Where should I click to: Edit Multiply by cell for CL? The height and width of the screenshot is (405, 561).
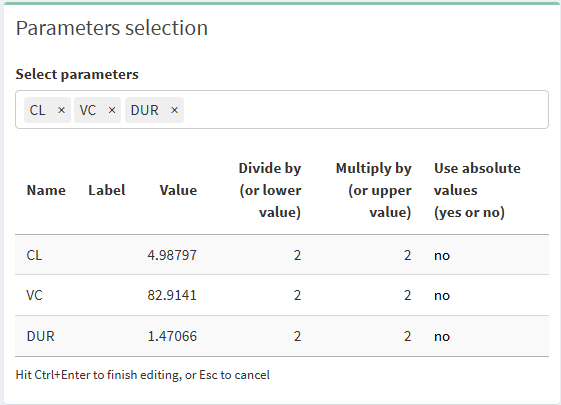[367, 255]
